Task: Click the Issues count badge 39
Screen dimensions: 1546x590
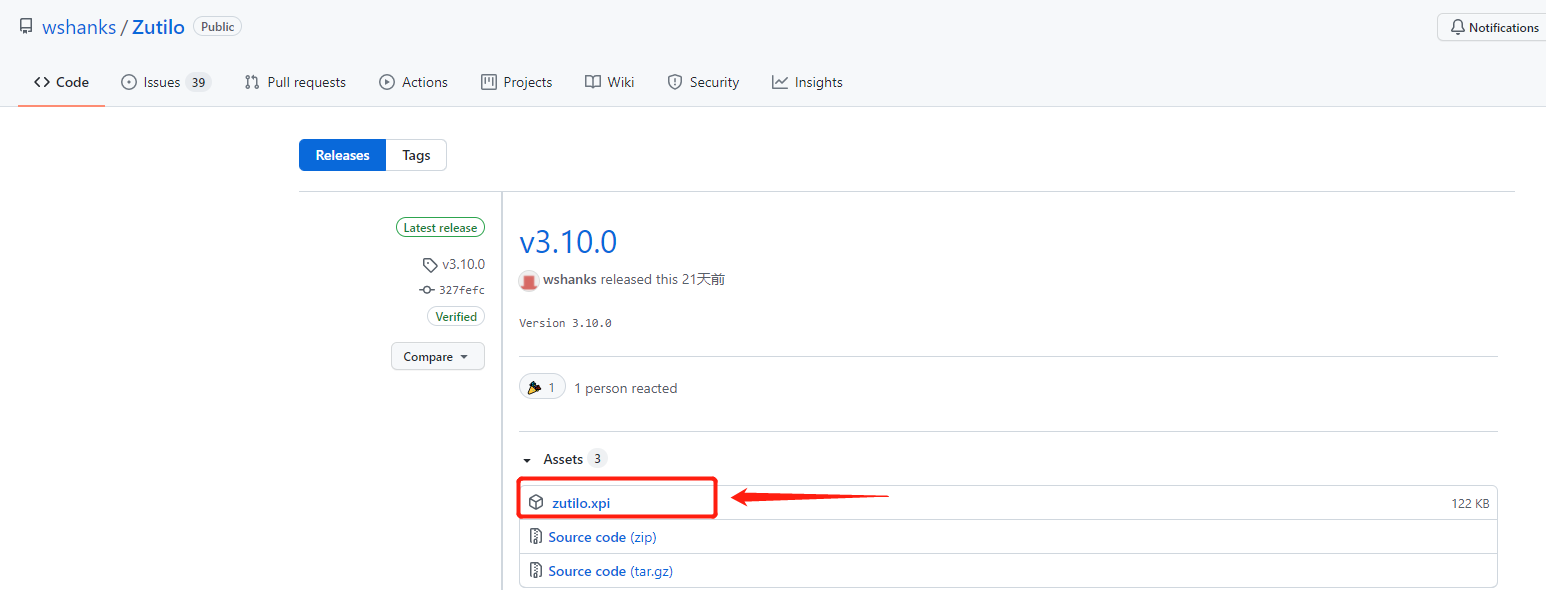Action: pyautogui.click(x=198, y=82)
